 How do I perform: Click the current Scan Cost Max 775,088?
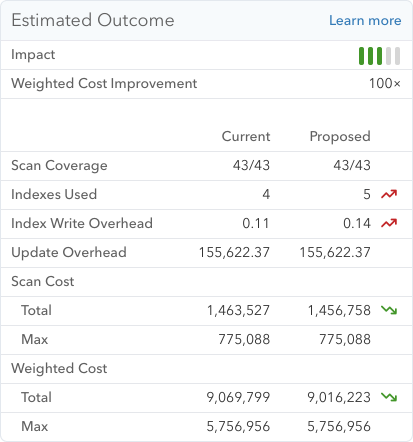click(x=244, y=340)
